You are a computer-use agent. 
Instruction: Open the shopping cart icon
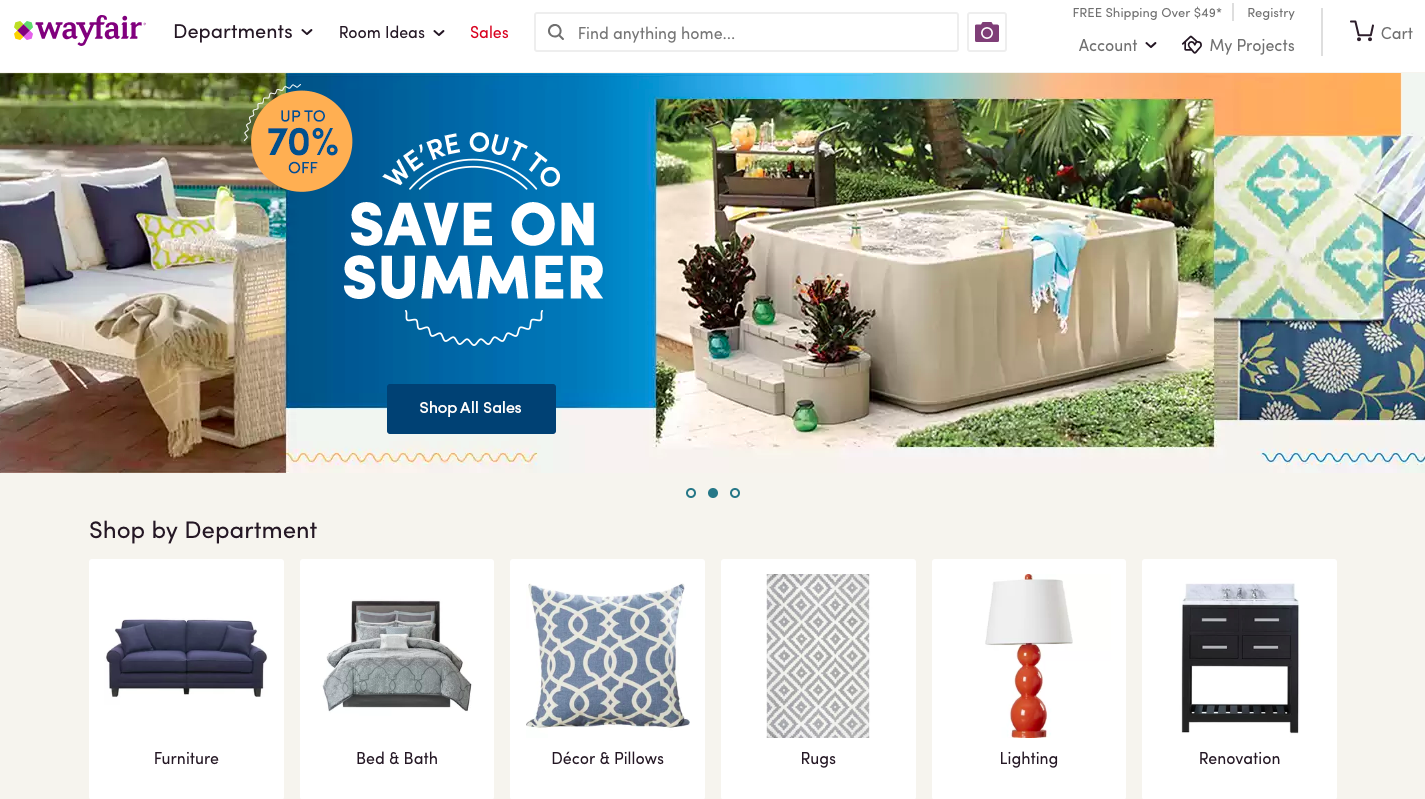point(1362,32)
